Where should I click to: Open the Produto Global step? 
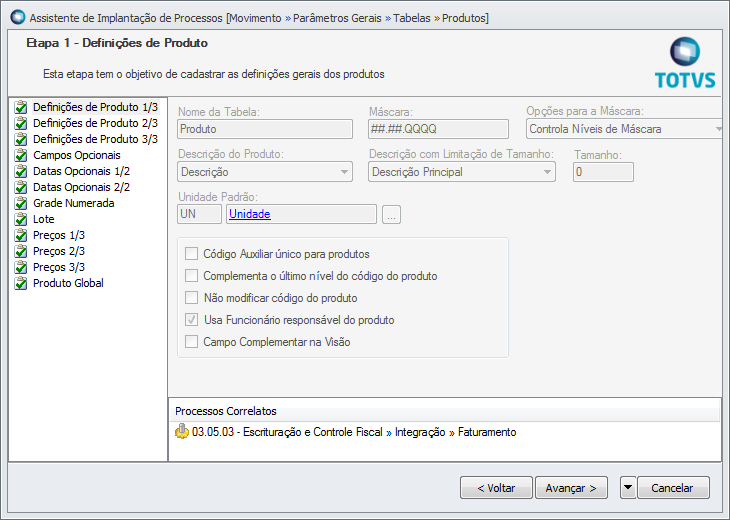pyautogui.click(x=68, y=283)
